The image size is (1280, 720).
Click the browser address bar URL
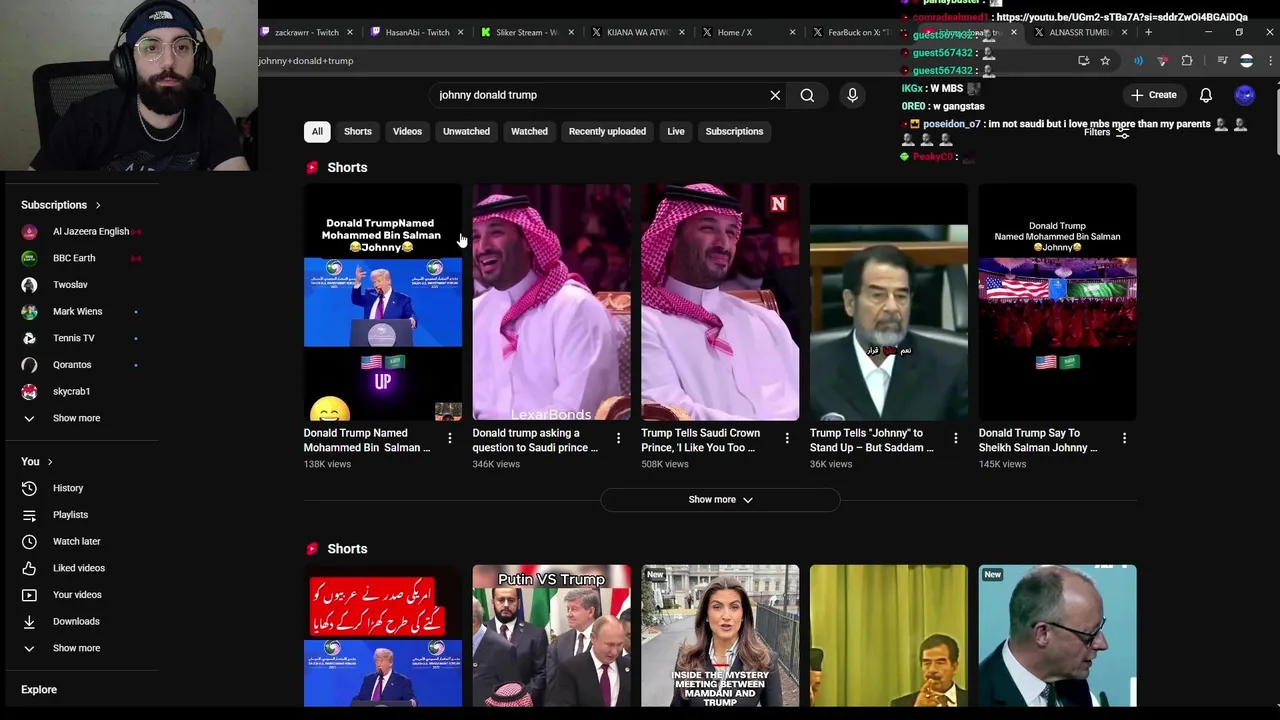[x=306, y=61]
